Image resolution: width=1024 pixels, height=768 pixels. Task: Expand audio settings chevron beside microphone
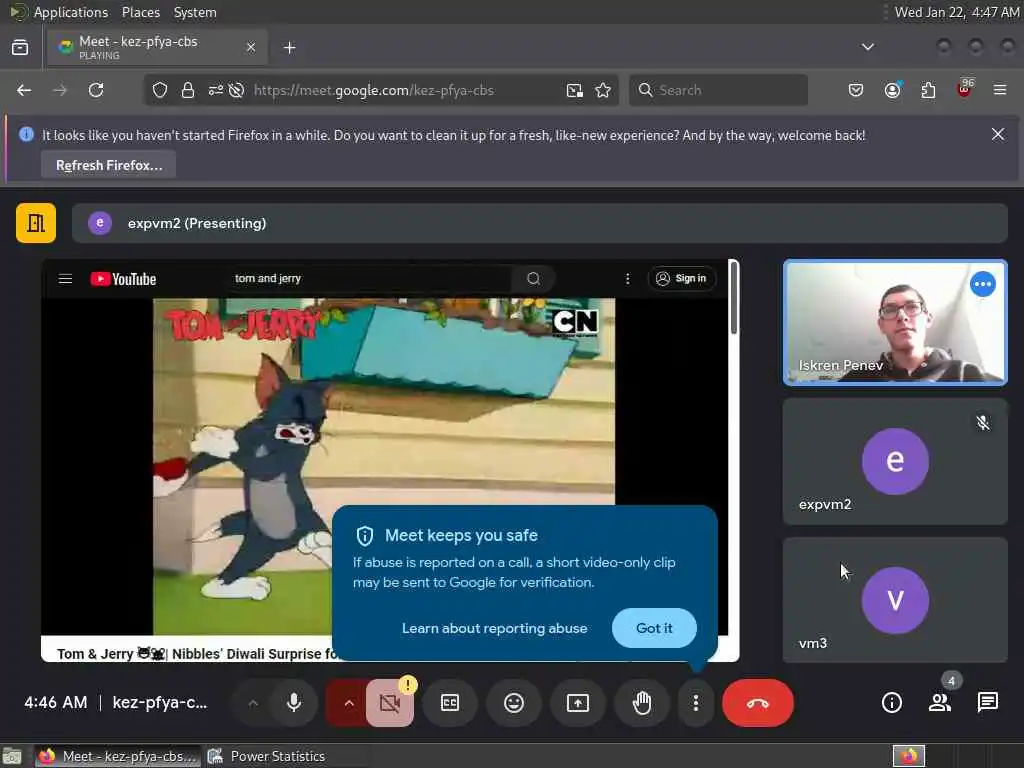[253, 703]
